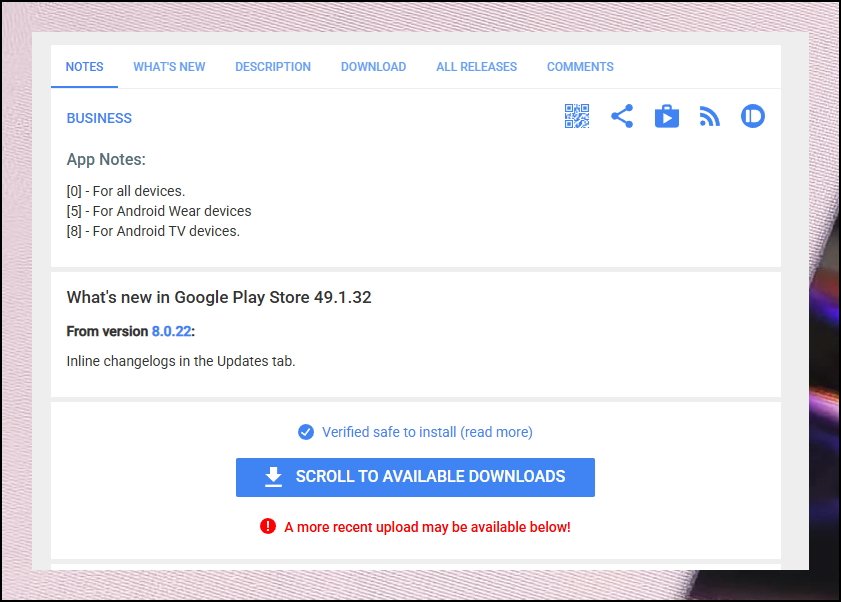Image resolution: width=841 pixels, height=602 pixels.
Task: Open the All Releases tab
Action: point(476,67)
